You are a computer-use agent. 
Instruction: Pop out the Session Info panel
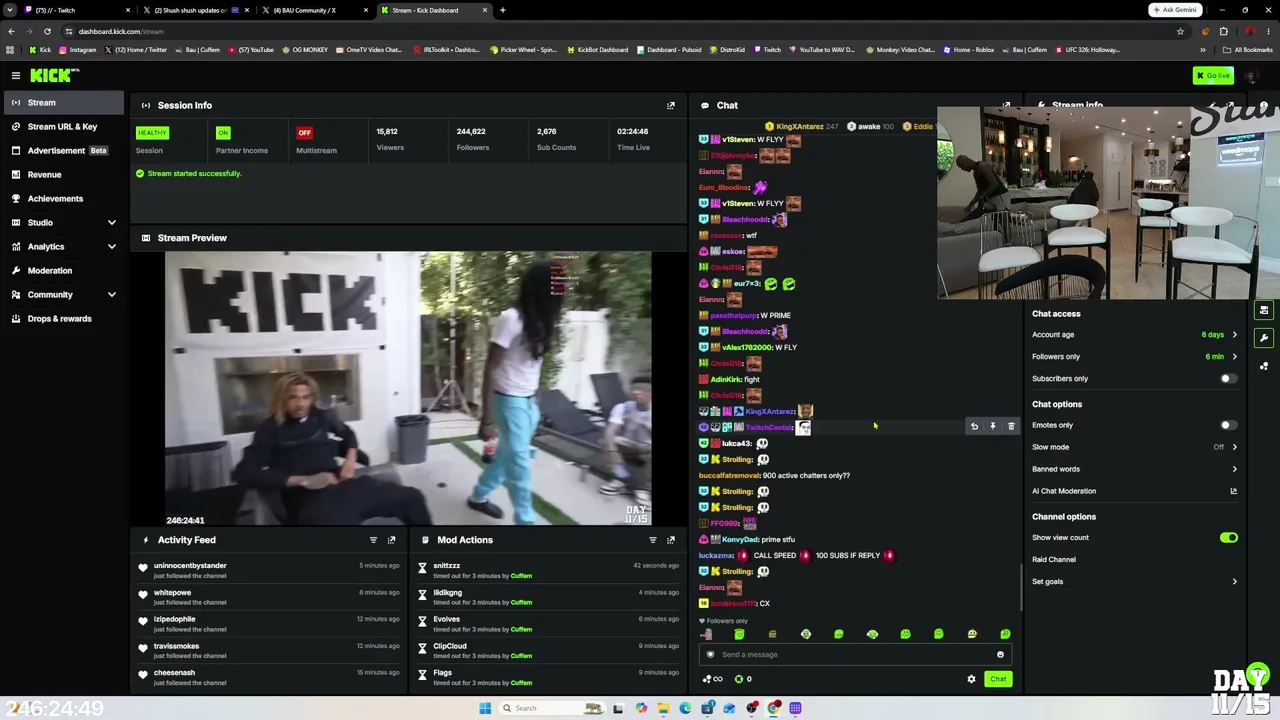pyautogui.click(x=671, y=105)
